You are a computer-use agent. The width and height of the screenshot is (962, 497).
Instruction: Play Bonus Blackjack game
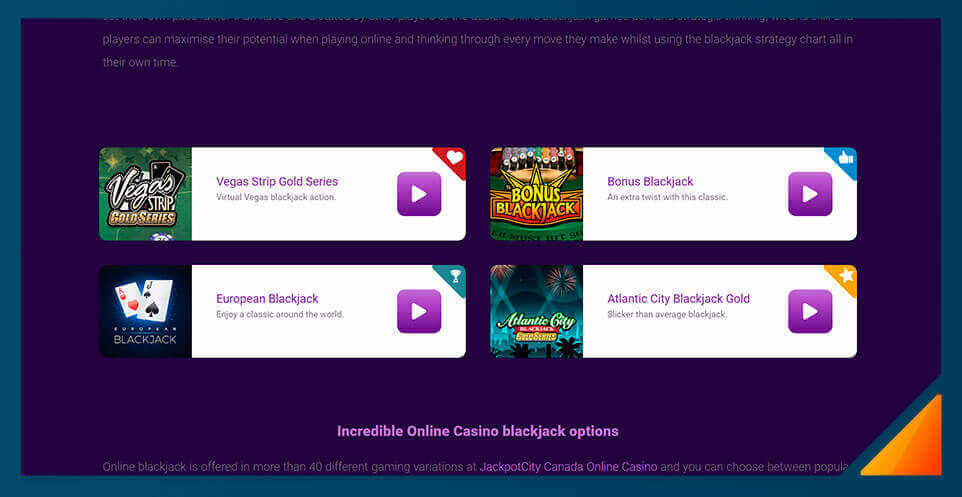(x=810, y=194)
